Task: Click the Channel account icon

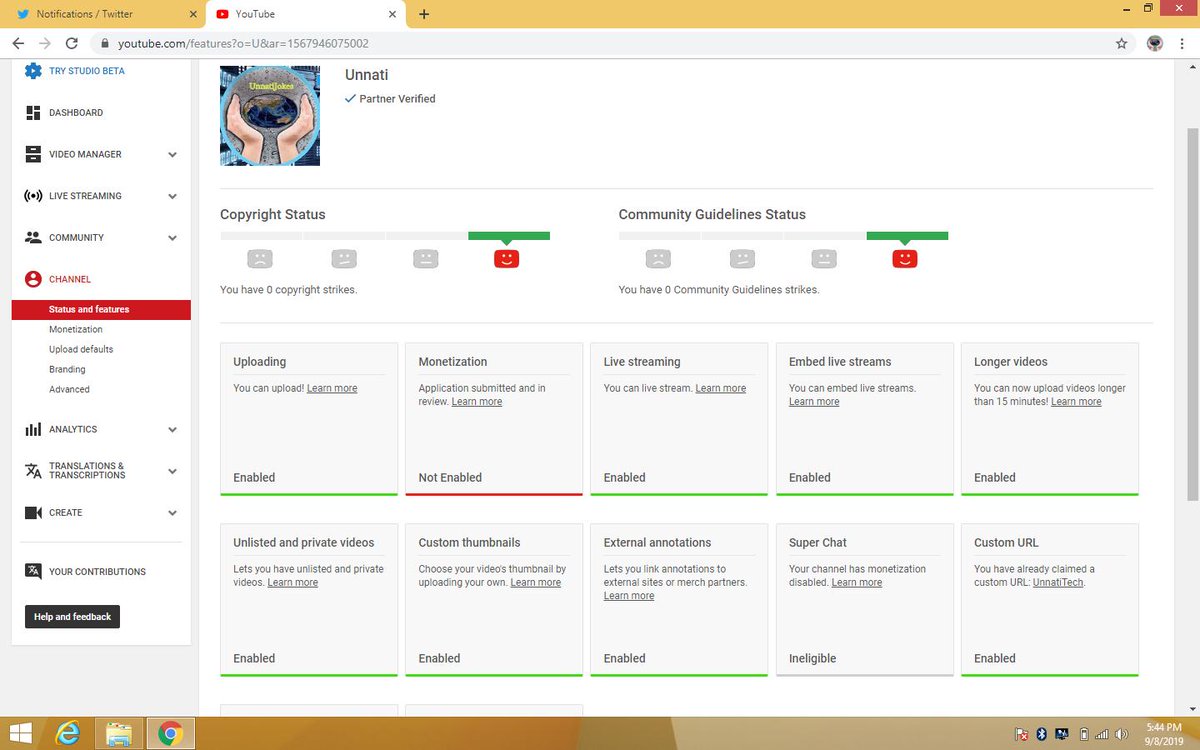Action: click(x=33, y=279)
